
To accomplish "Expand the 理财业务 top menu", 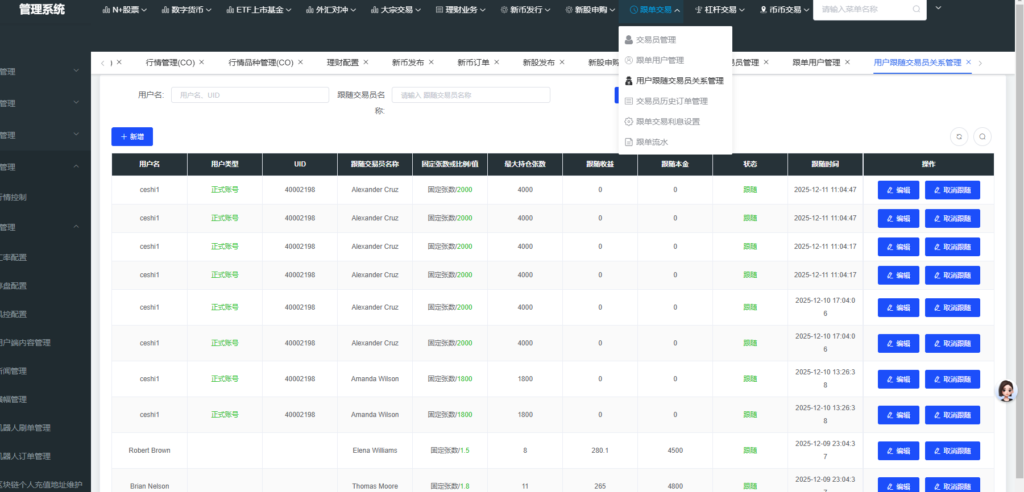I will click(x=461, y=10).
